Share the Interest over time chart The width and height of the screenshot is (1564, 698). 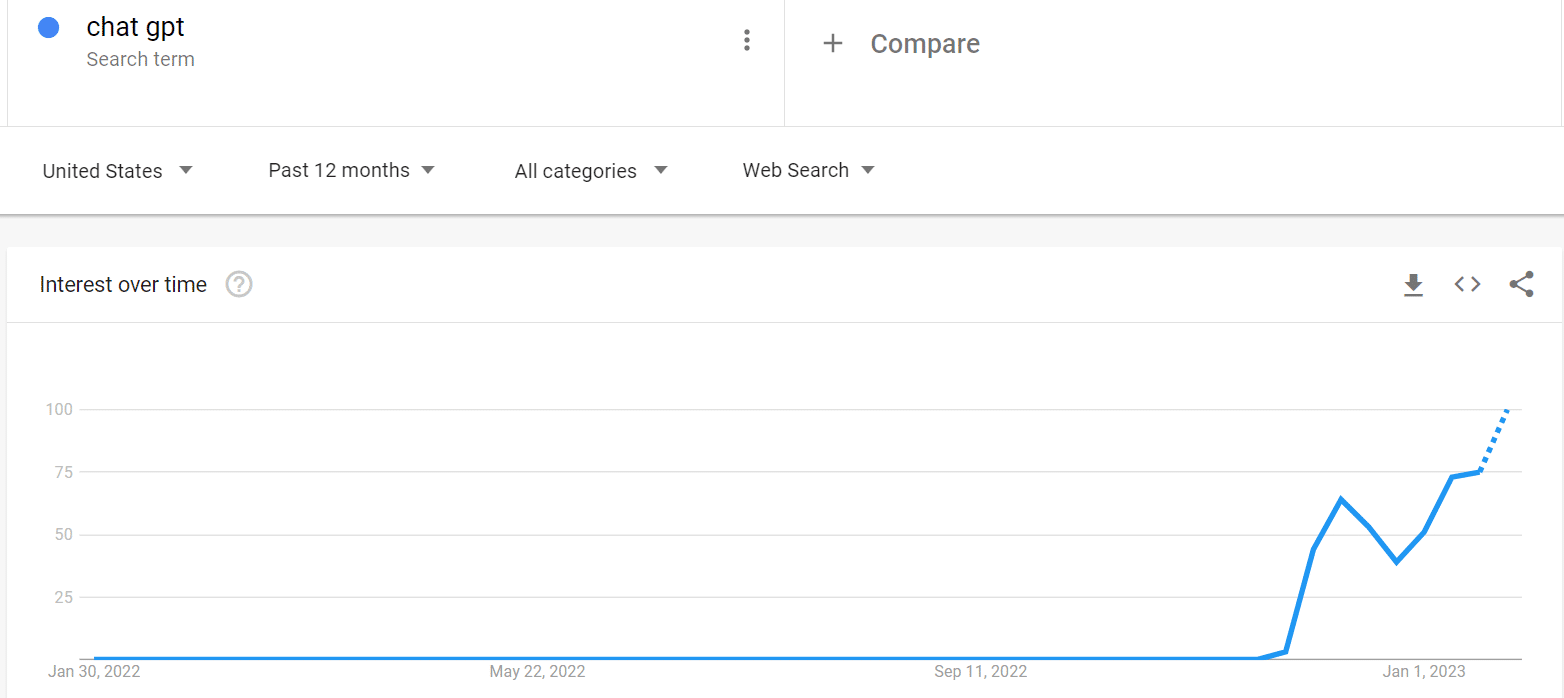coord(1521,284)
